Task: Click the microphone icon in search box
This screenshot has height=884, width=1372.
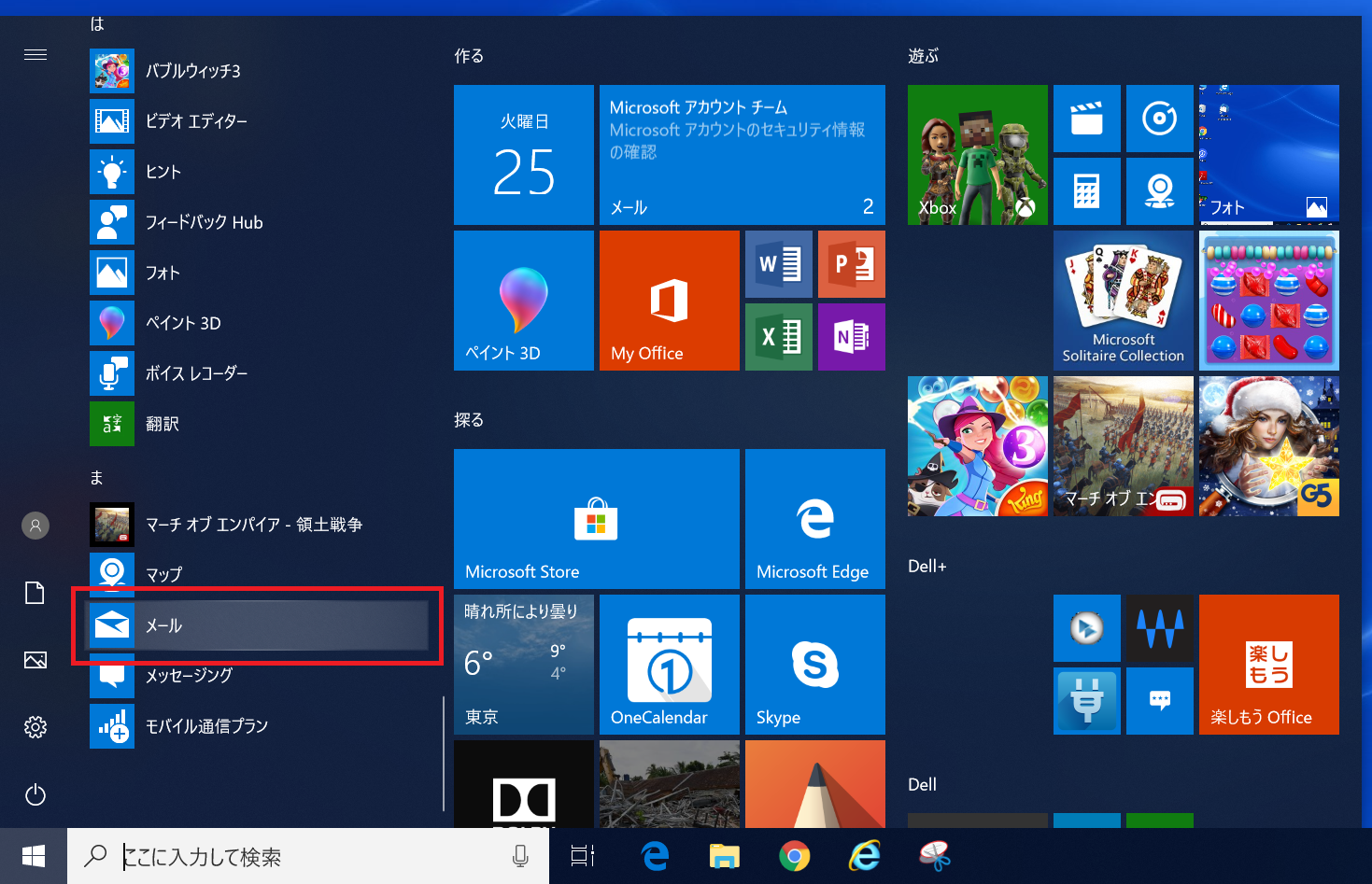Action: coord(521,856)
